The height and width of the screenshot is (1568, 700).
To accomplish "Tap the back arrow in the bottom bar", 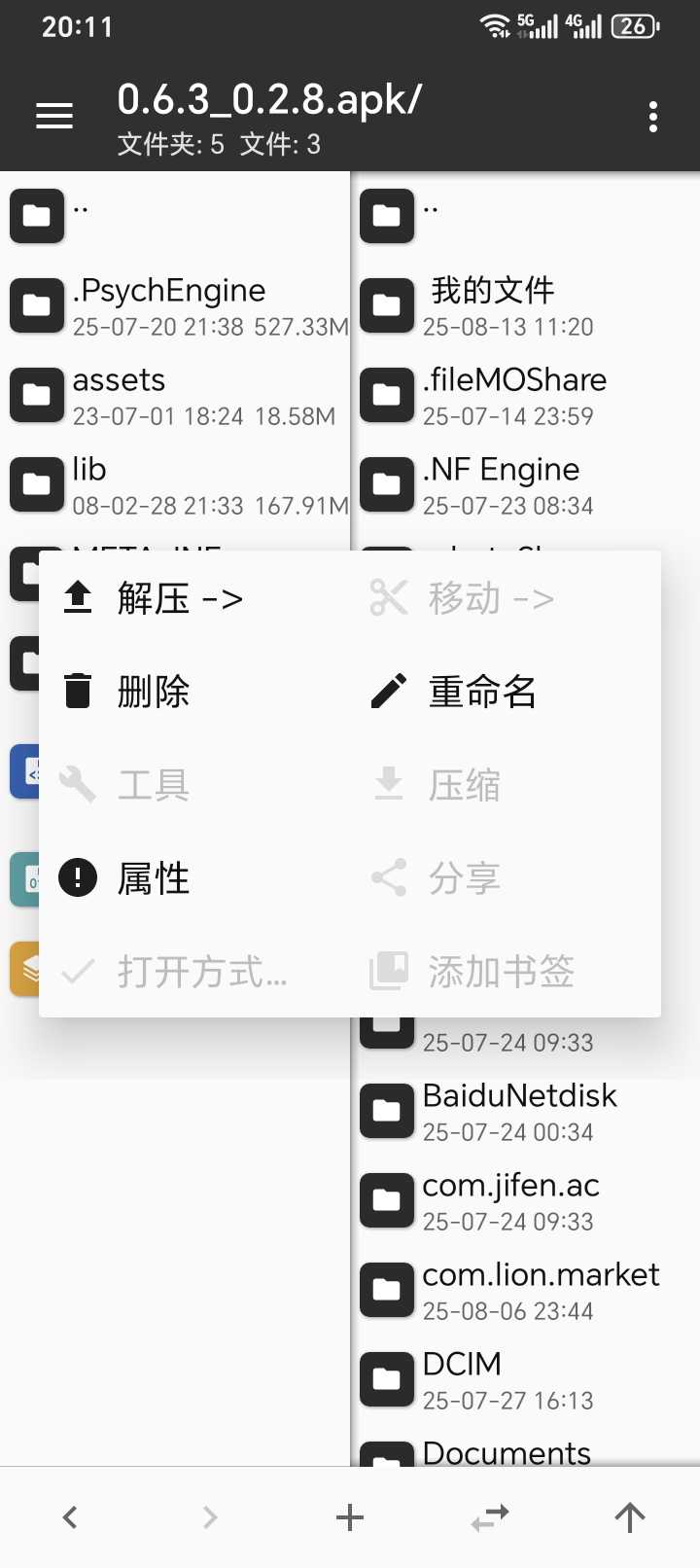I will pos(70,1516).
